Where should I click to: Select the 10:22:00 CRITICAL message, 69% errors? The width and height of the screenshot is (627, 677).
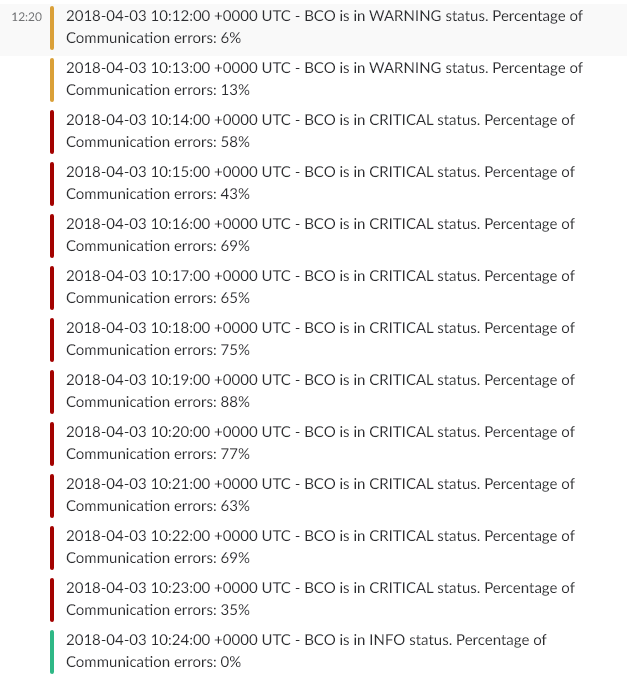click(x=320, y=547)
